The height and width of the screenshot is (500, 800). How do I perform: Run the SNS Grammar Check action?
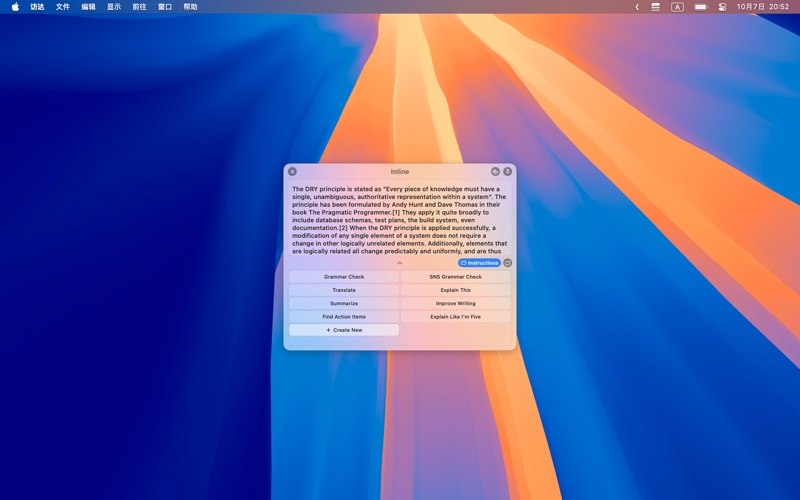[455, 277]
